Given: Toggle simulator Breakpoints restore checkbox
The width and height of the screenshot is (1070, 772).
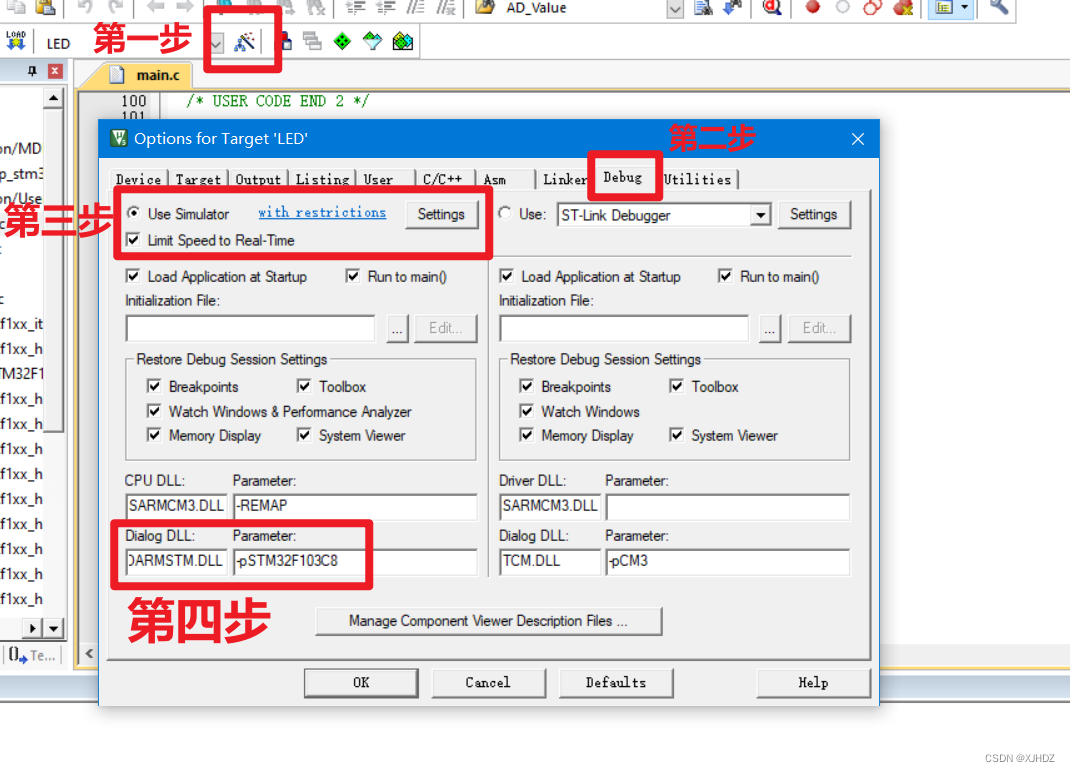Looking at the screenshot, I should tap(154, 386).
